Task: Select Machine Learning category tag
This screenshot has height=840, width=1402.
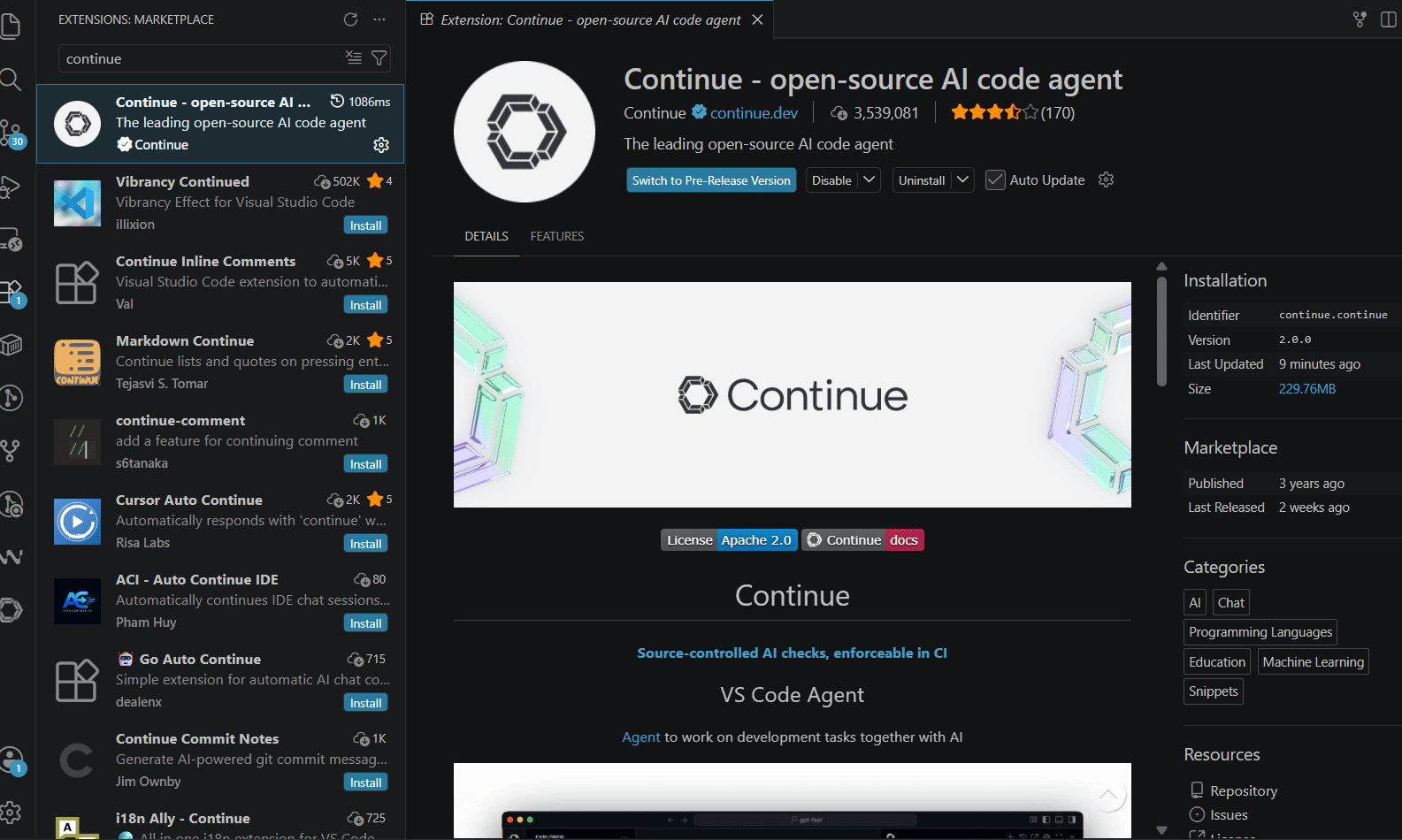Action: 1313,661
